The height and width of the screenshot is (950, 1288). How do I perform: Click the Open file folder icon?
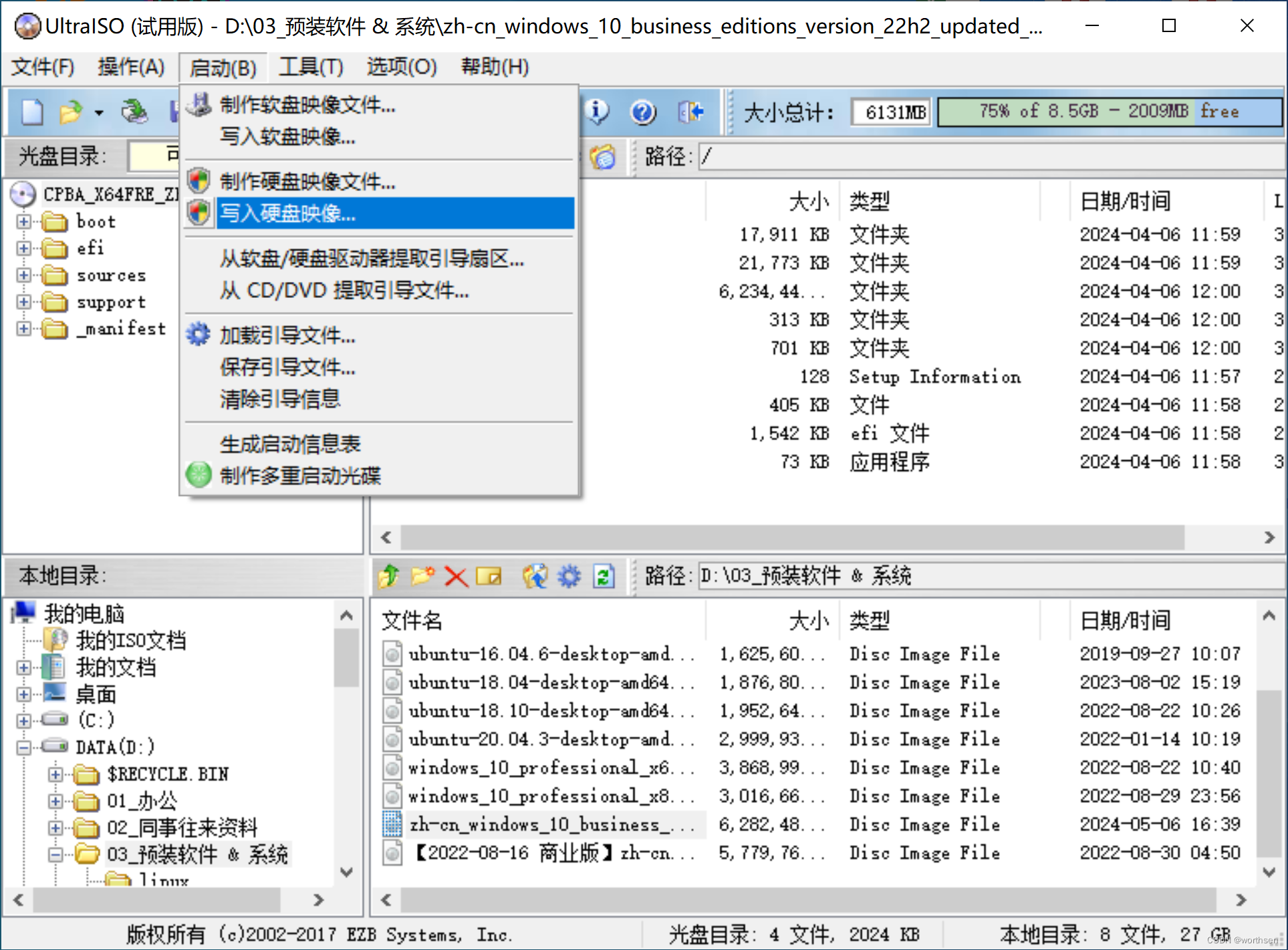[x=70, y=112]
